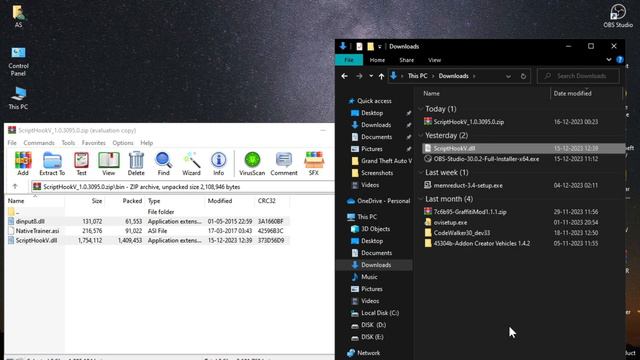Click the Find magnifier icon in WinRAR

(x=163, y=164)
